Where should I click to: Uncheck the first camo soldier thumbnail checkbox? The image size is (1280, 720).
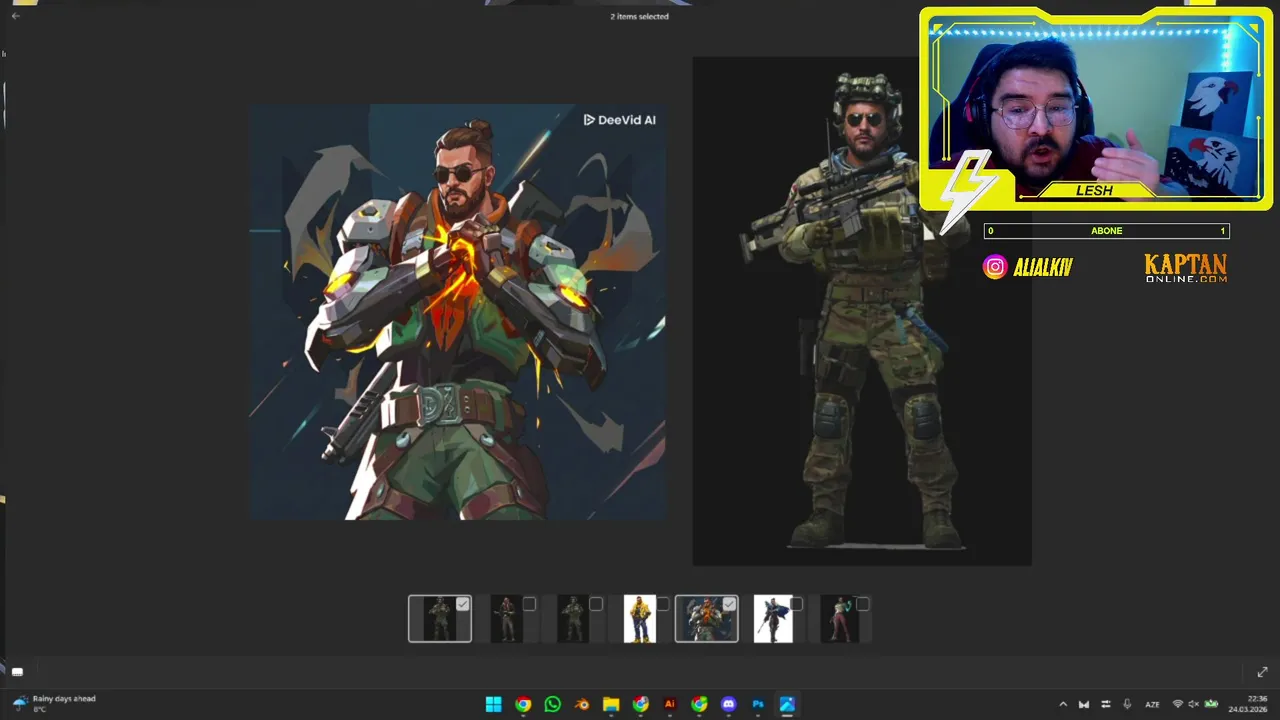[x=463, y=604]
